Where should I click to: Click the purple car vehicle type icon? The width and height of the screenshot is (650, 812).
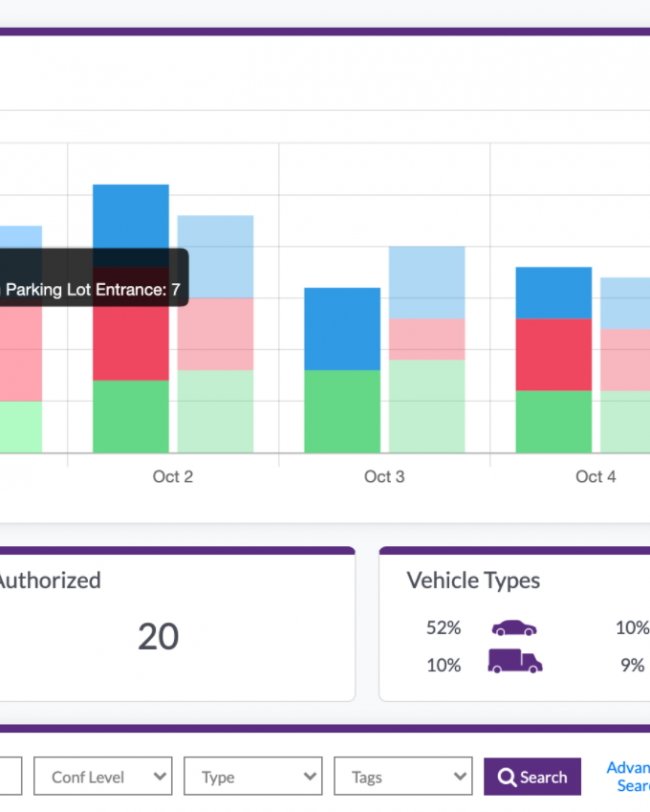tap(514, 628)
